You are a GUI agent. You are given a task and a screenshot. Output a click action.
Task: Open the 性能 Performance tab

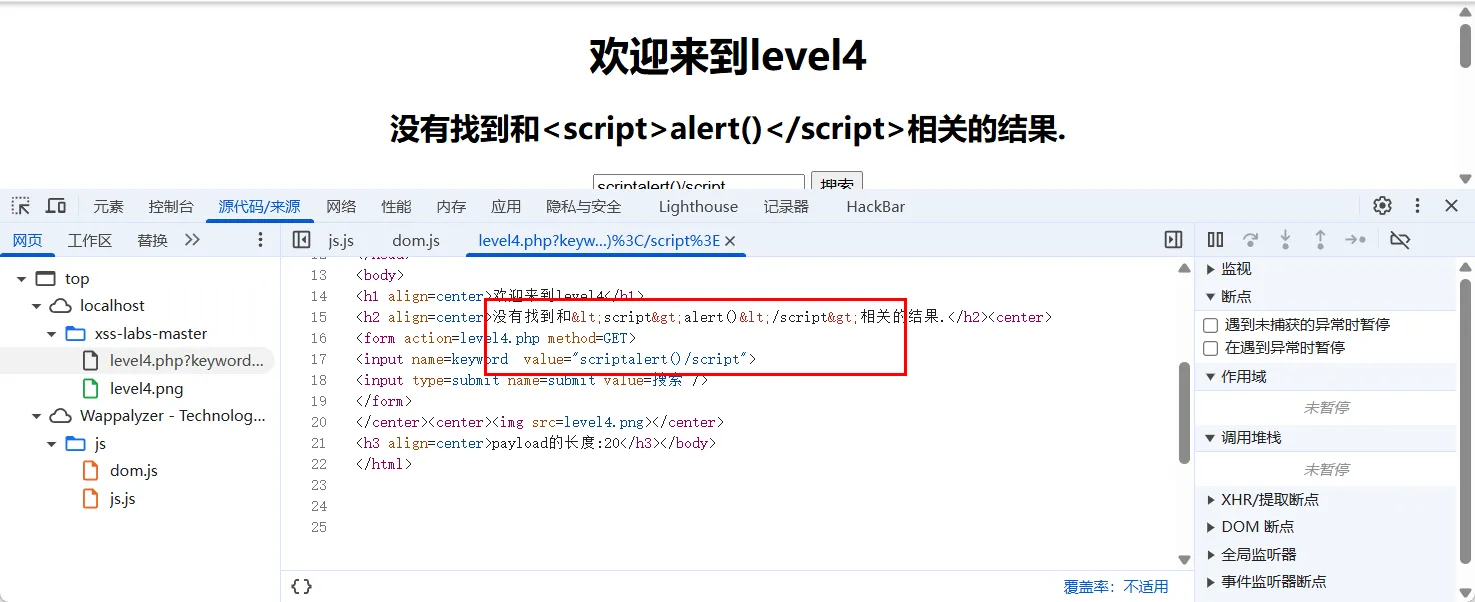pos(396,207)
